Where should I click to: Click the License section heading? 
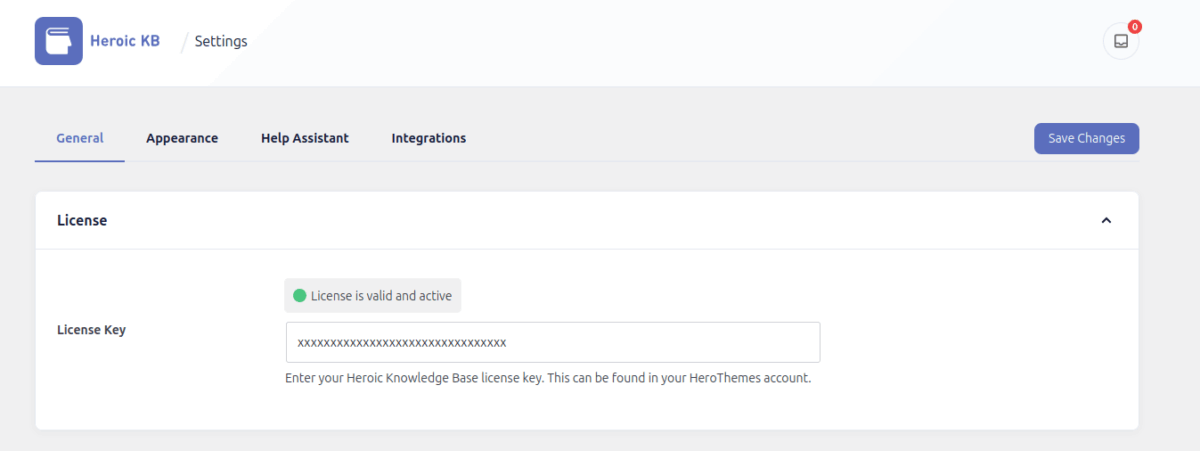82,220
